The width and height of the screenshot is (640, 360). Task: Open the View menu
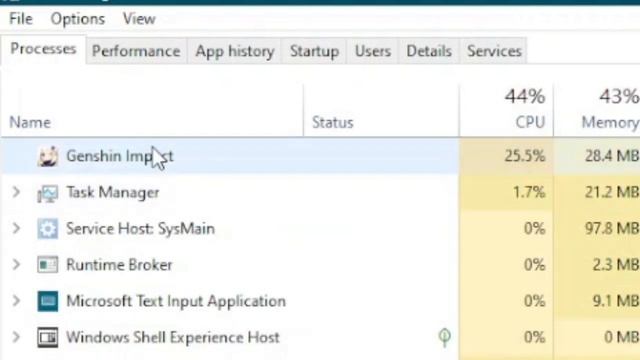pos(139,19)
